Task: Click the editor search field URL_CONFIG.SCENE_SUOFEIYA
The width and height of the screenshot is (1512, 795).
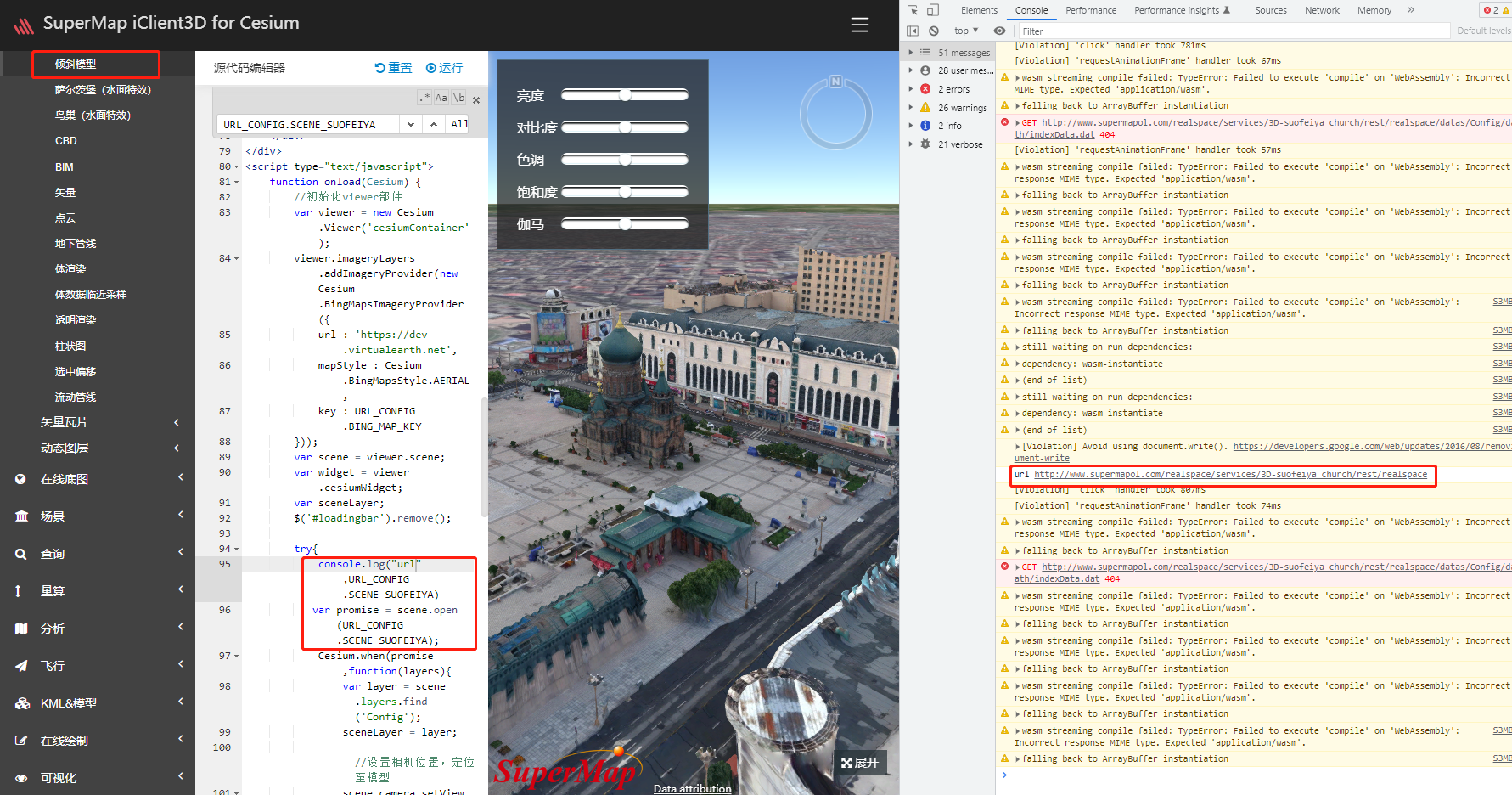Action: (x=309, y=124)
